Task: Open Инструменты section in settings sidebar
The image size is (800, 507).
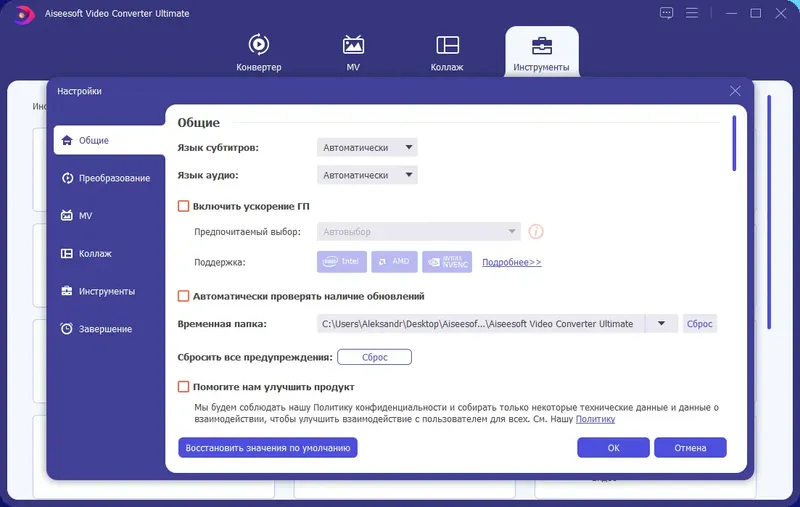Action: (98, 291)
